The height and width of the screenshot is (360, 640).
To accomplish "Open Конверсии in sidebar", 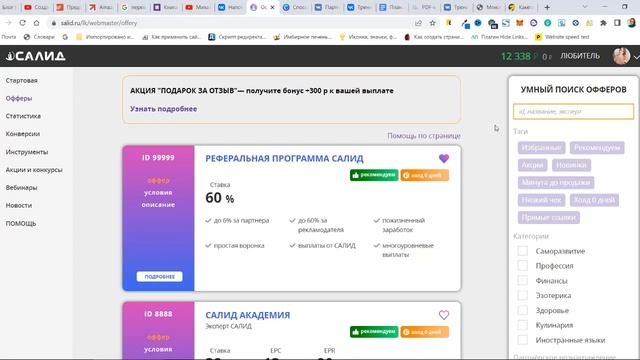I will click(x=23, y=134).
